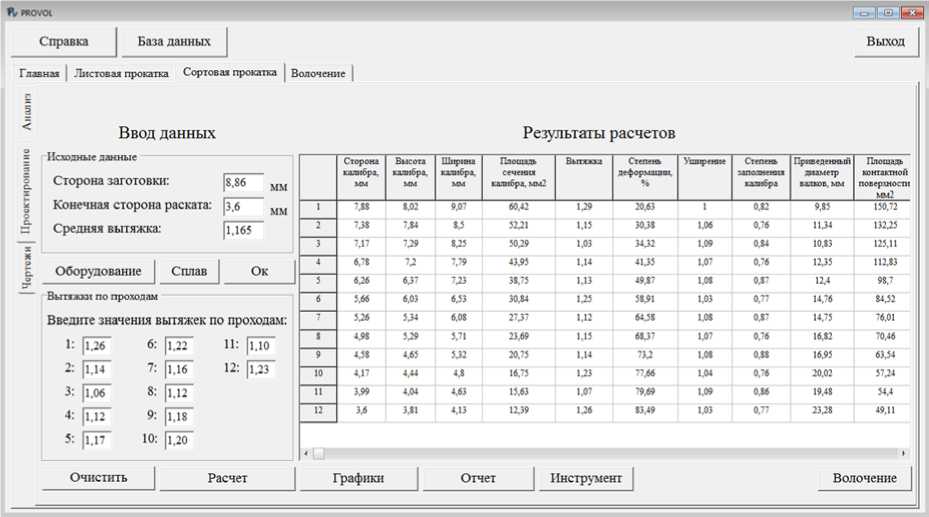Click the Очистить clear button
Image resolution: width=929 pixels, height=517 pixels.
tap(98, 478)
